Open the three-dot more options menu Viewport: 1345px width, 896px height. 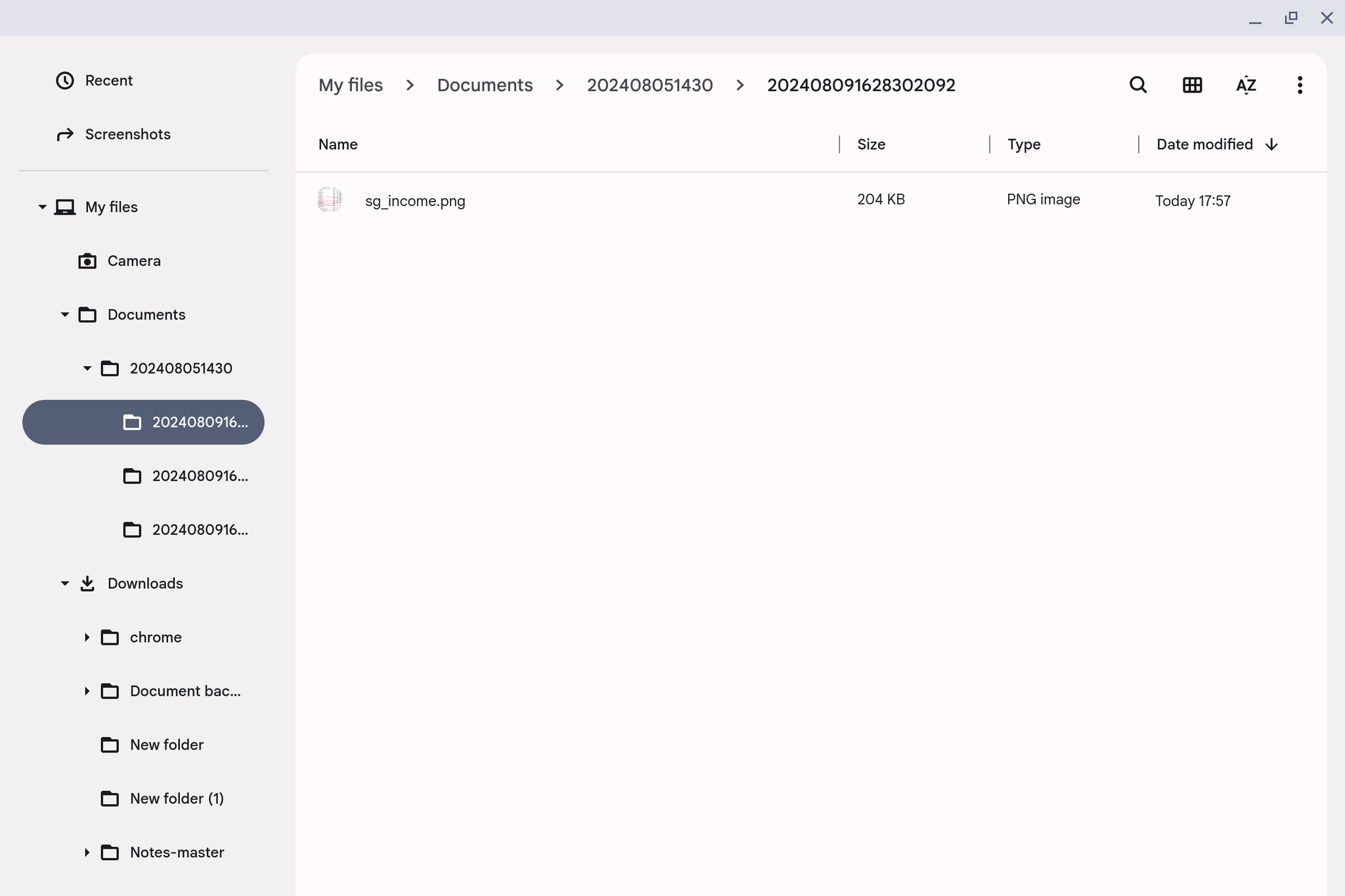tap(1300, 85)
